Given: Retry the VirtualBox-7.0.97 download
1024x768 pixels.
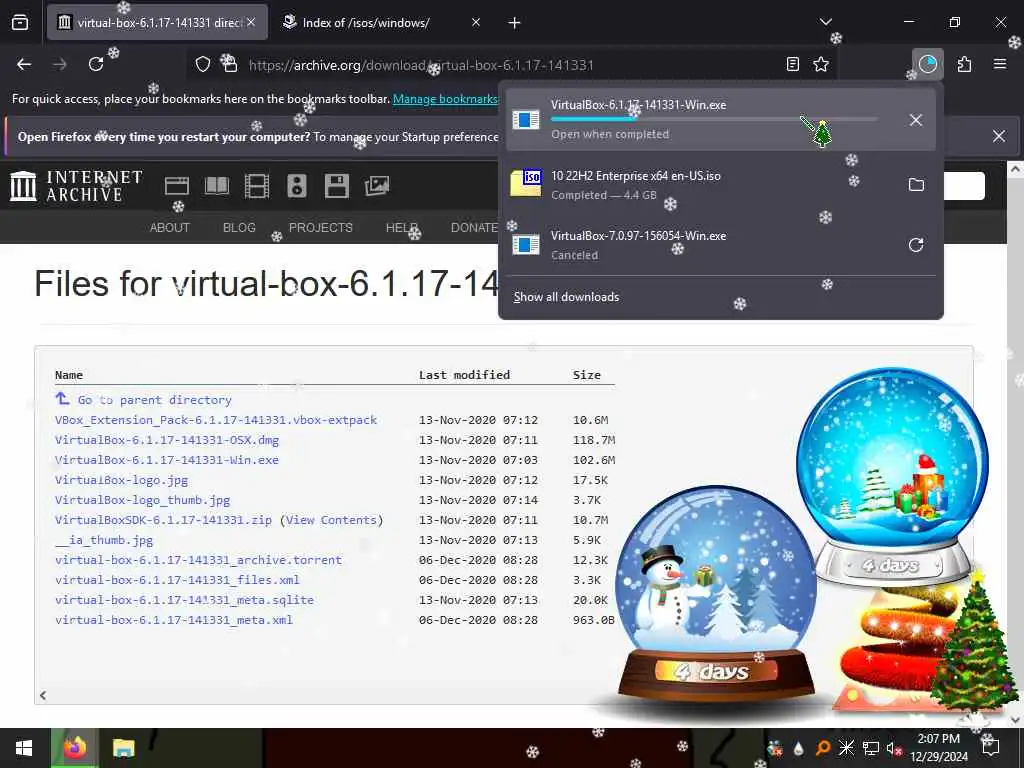Looking at the screenshot, I should click(916, 245).
